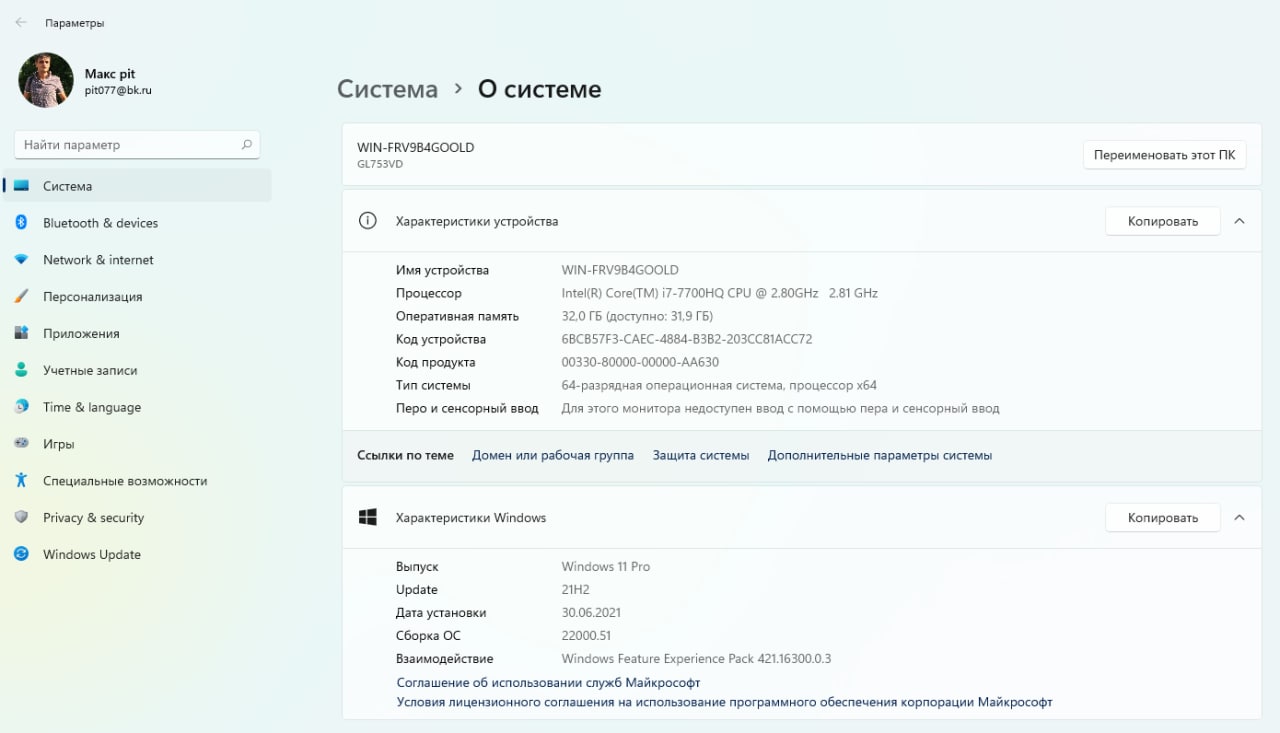Open Учетные записи settings label
The width and height of the screenshot is (1280, 733).
click(90, 370)
